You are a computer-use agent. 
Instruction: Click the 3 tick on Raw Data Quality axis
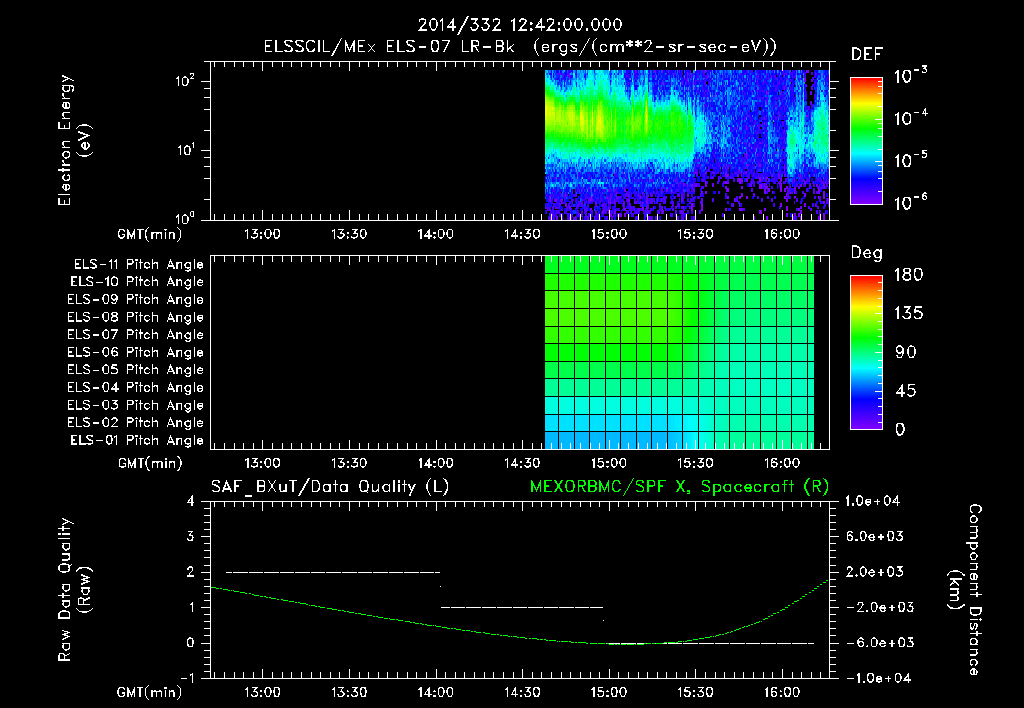click(191, 536)
